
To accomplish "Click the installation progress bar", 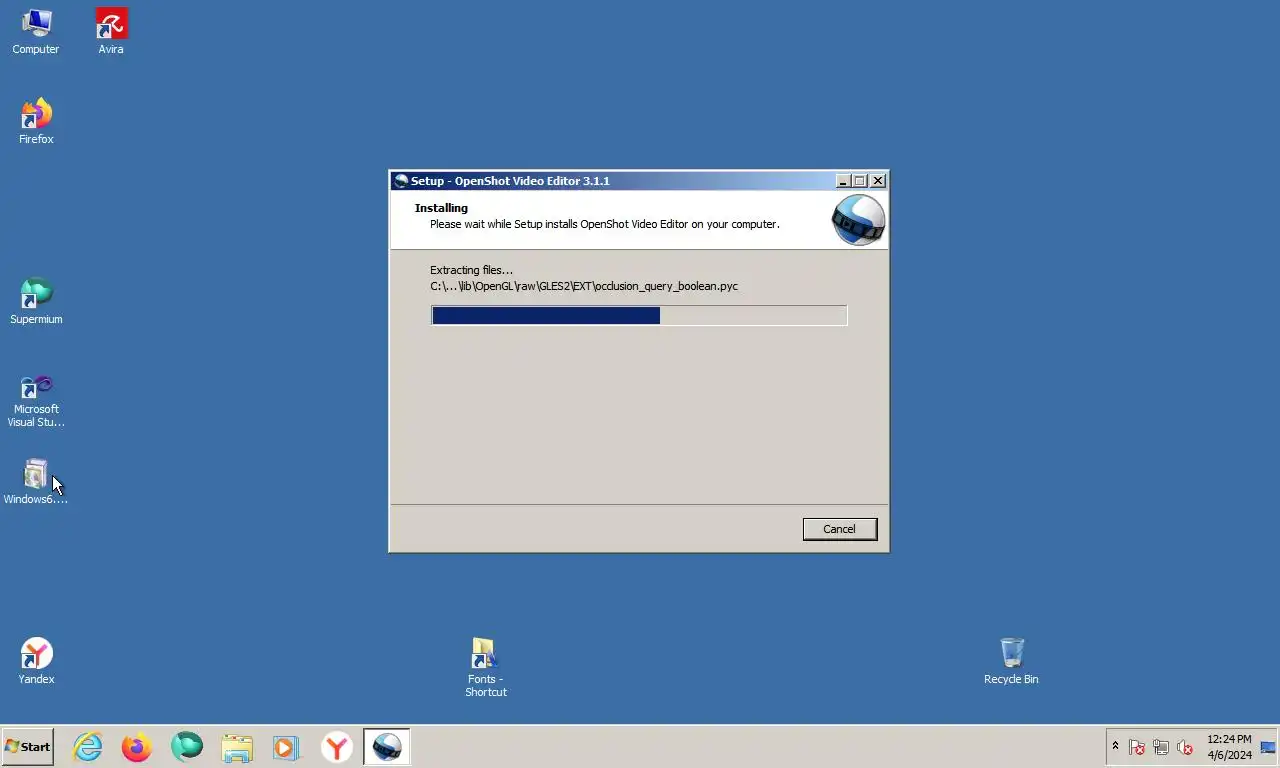I will 639,316.
